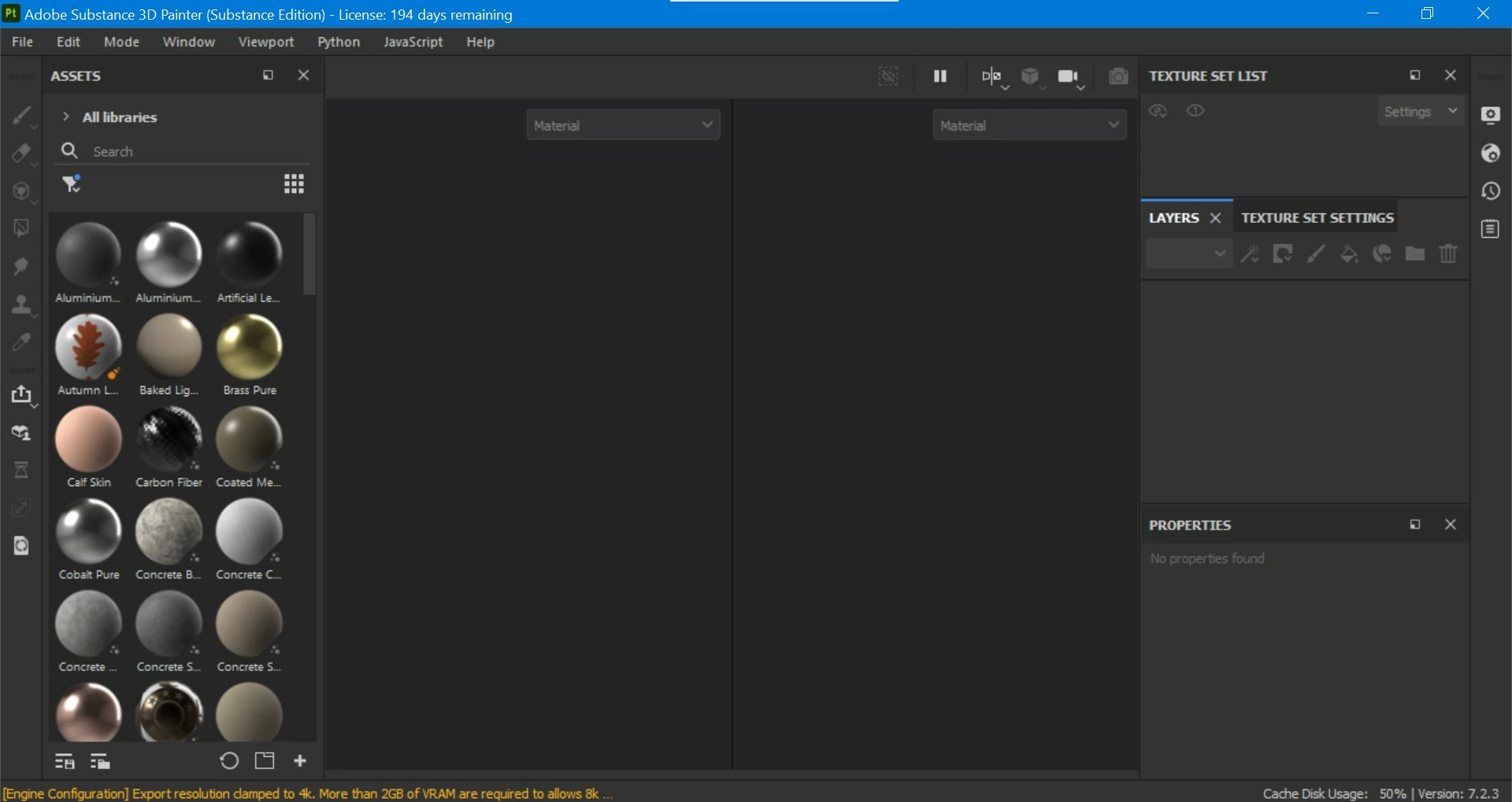
Task: Open the camera settings video icon
Action: (1070, 77)
